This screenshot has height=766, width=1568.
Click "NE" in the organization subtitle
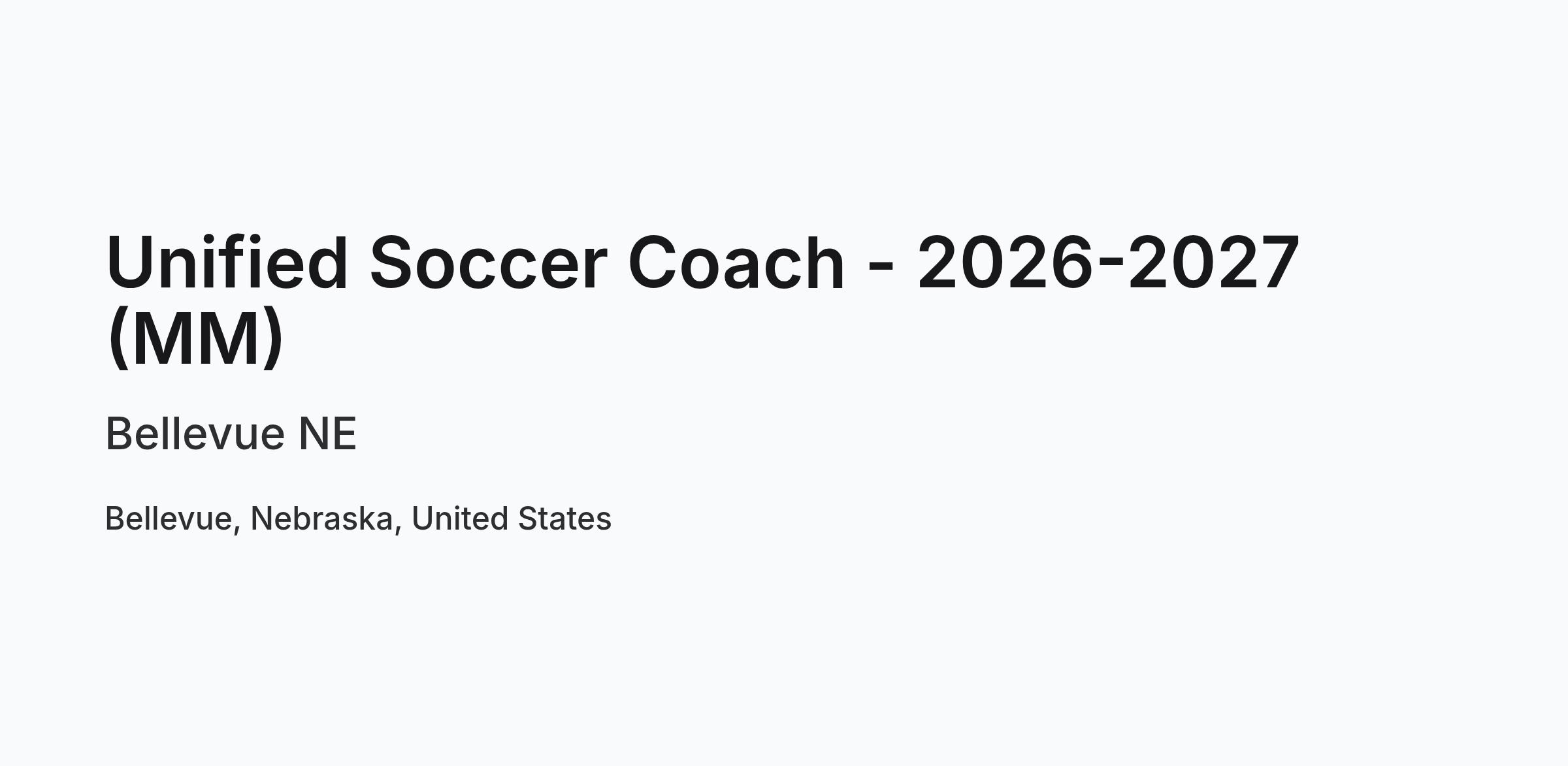[328, 434]
